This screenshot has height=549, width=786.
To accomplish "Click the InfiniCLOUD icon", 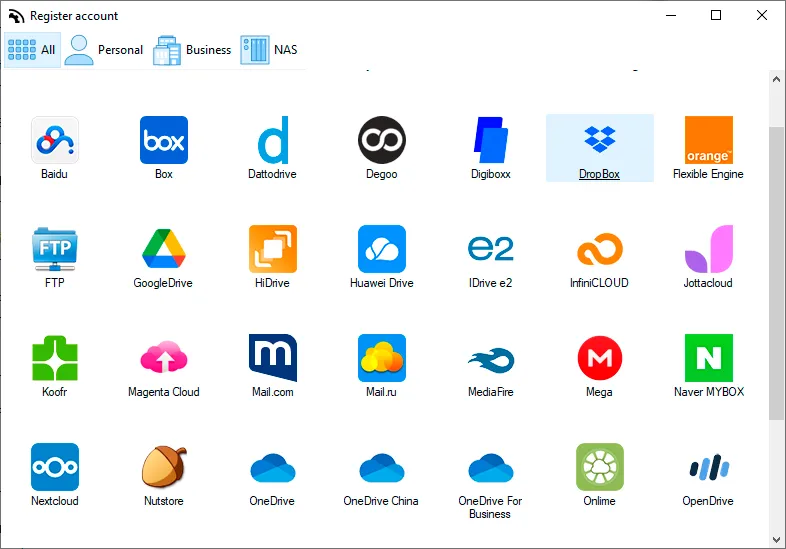I will point(600,249).
